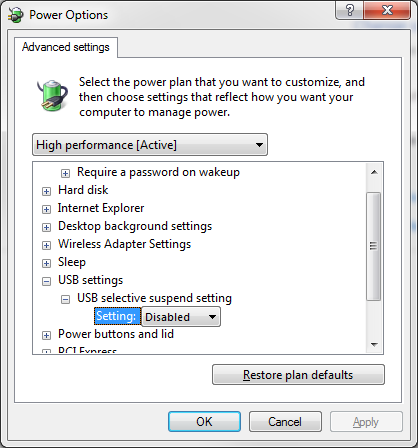Expand Internet Explorer settings node
This screenshot has height=448, width=418.
coord(46,209)
